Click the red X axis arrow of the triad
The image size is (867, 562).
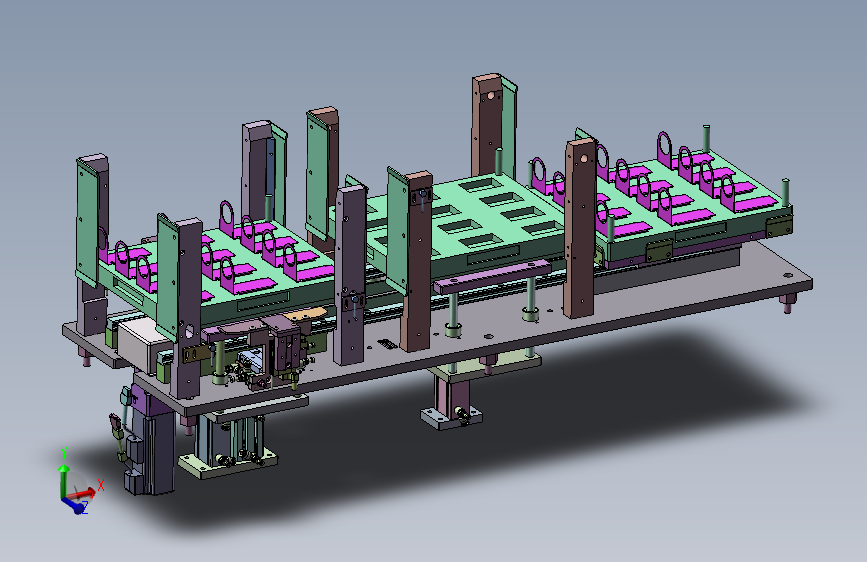click(82, 493)
